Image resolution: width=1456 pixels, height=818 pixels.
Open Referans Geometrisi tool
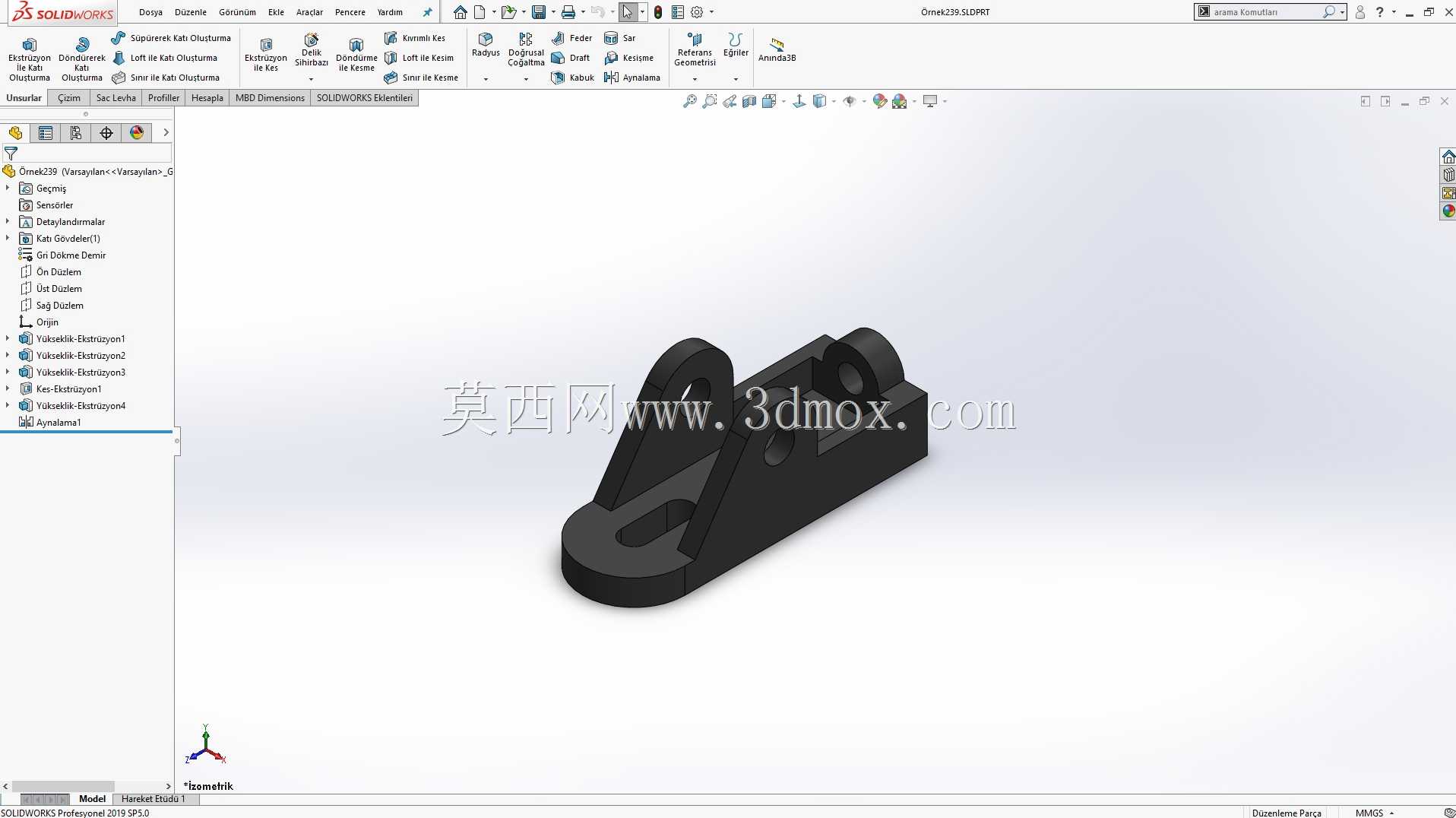click(695, 49)
